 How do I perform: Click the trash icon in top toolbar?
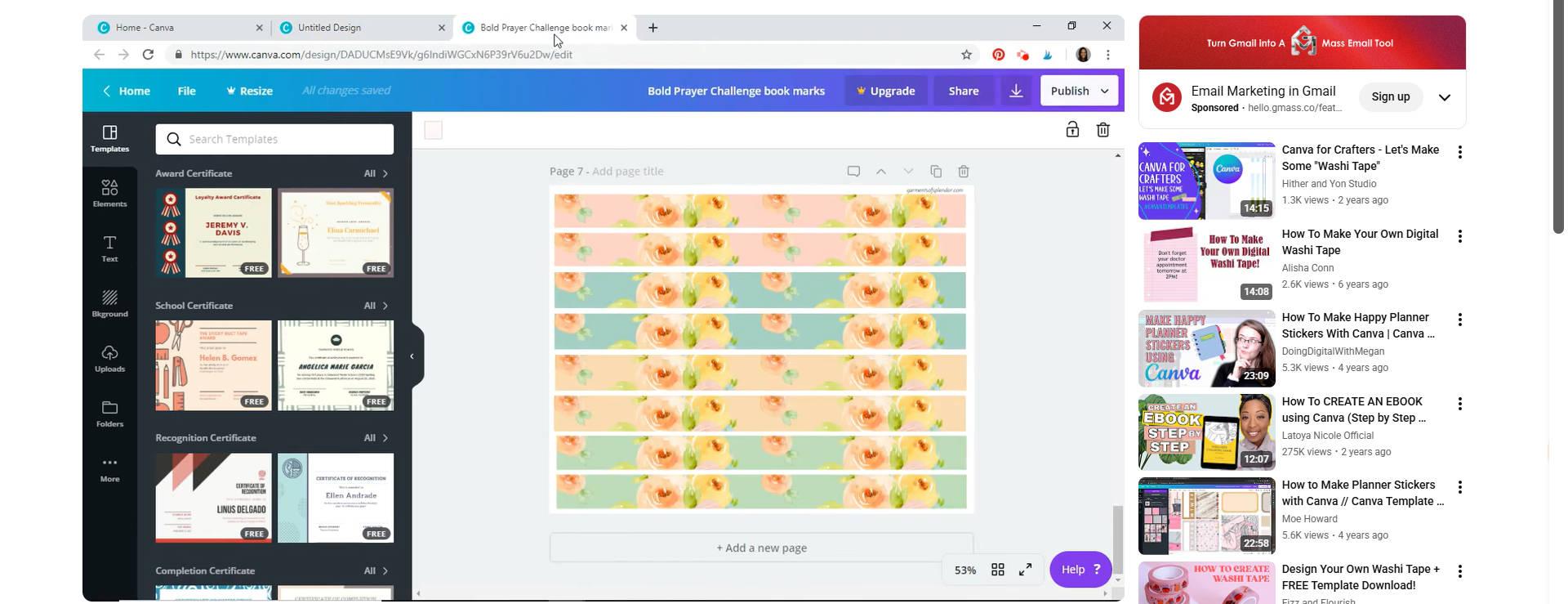coord(1102,129)
